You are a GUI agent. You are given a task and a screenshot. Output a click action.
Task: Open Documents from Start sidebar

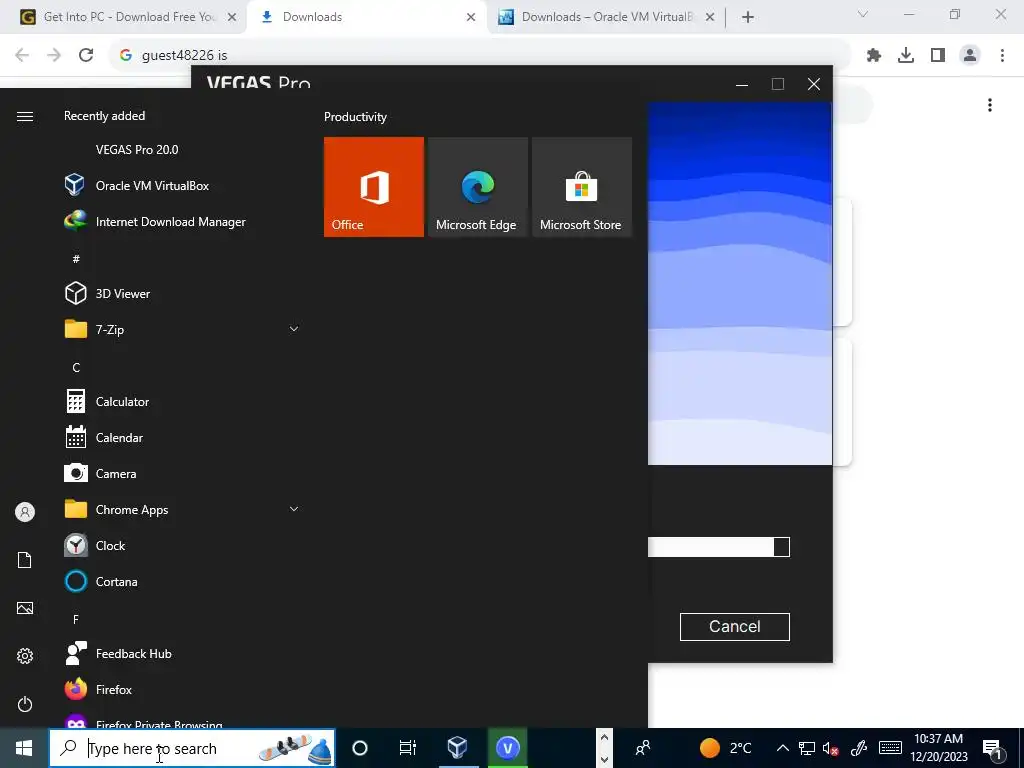click(25, 560)
